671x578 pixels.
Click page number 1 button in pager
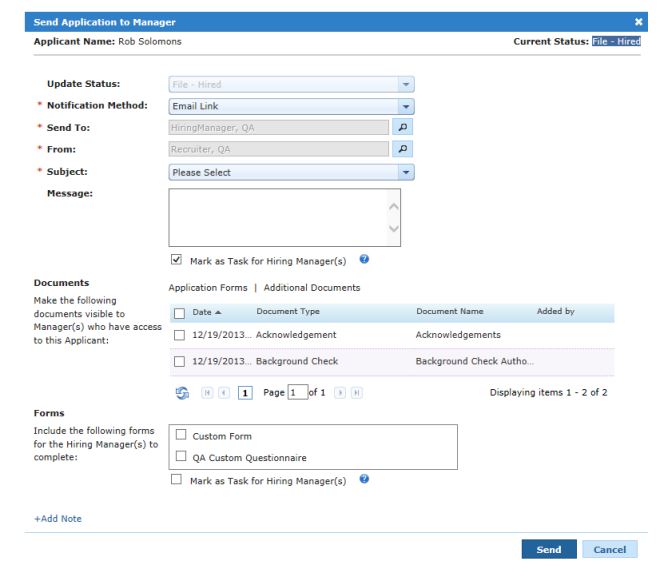click(245, 393)
